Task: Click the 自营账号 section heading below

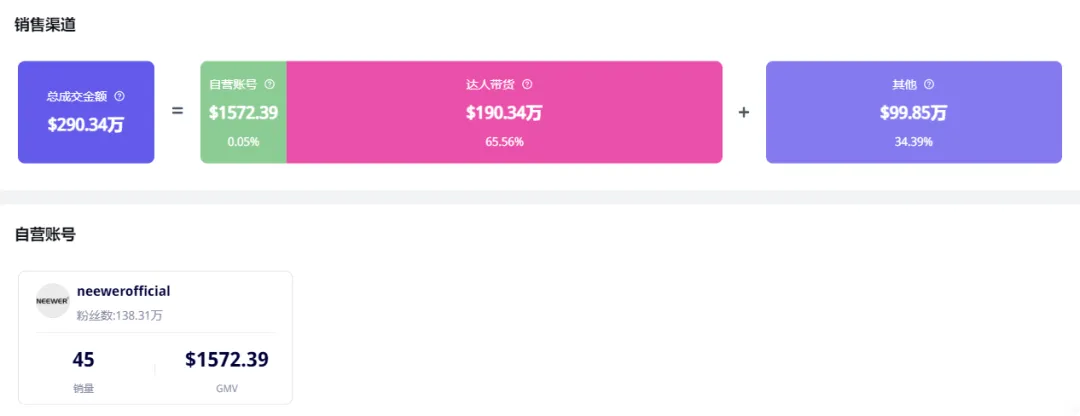Action: [x=45, y=235]
